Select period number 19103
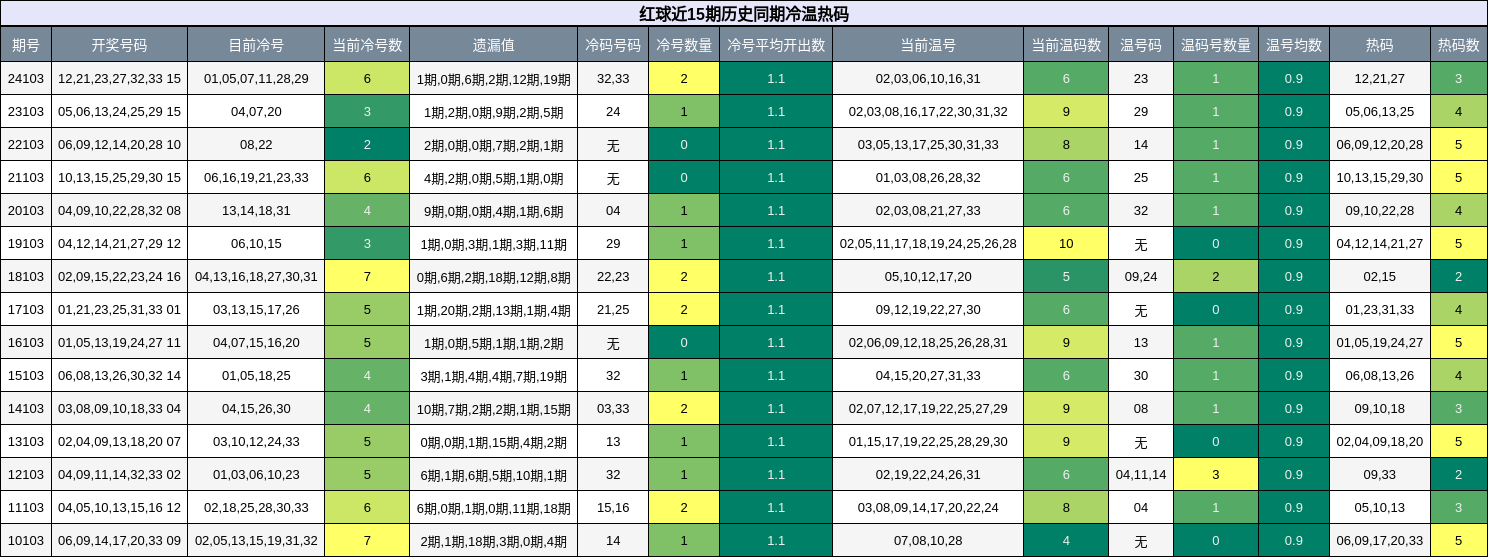Viewport: 1488px width, 557px height. 26,244
